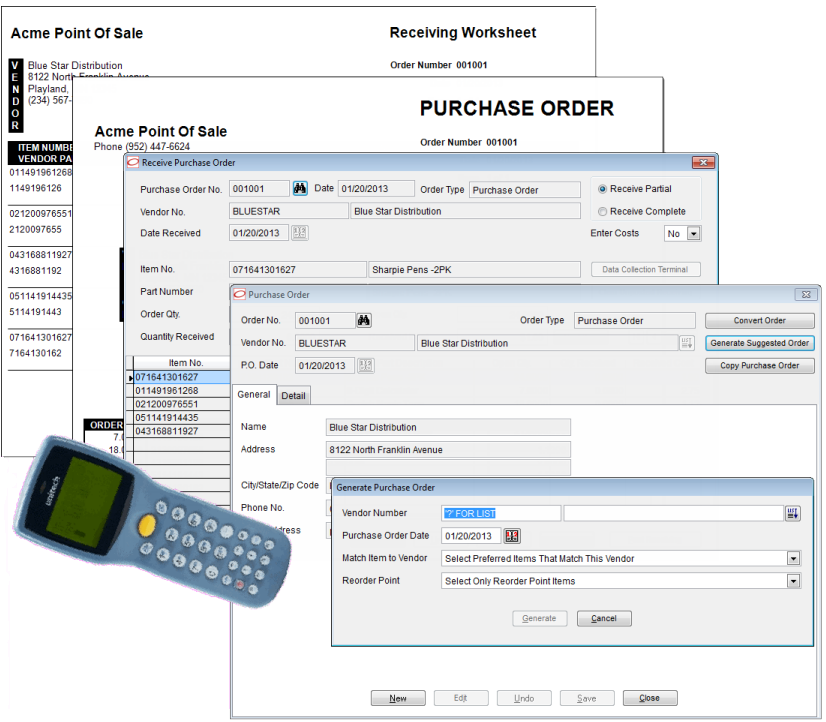
Task: Click 1149196126 vendor part on worksheet
Action: click(35, 188)
